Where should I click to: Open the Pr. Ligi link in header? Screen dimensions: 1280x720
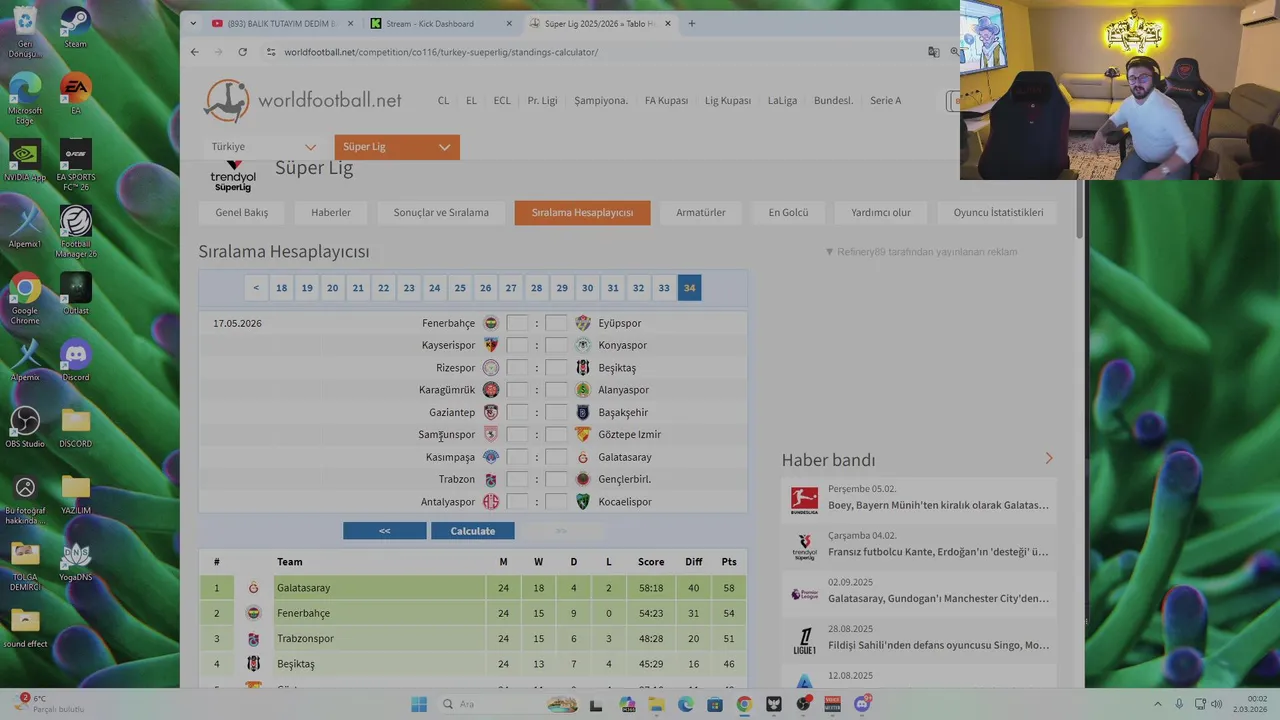click(542, 100)
